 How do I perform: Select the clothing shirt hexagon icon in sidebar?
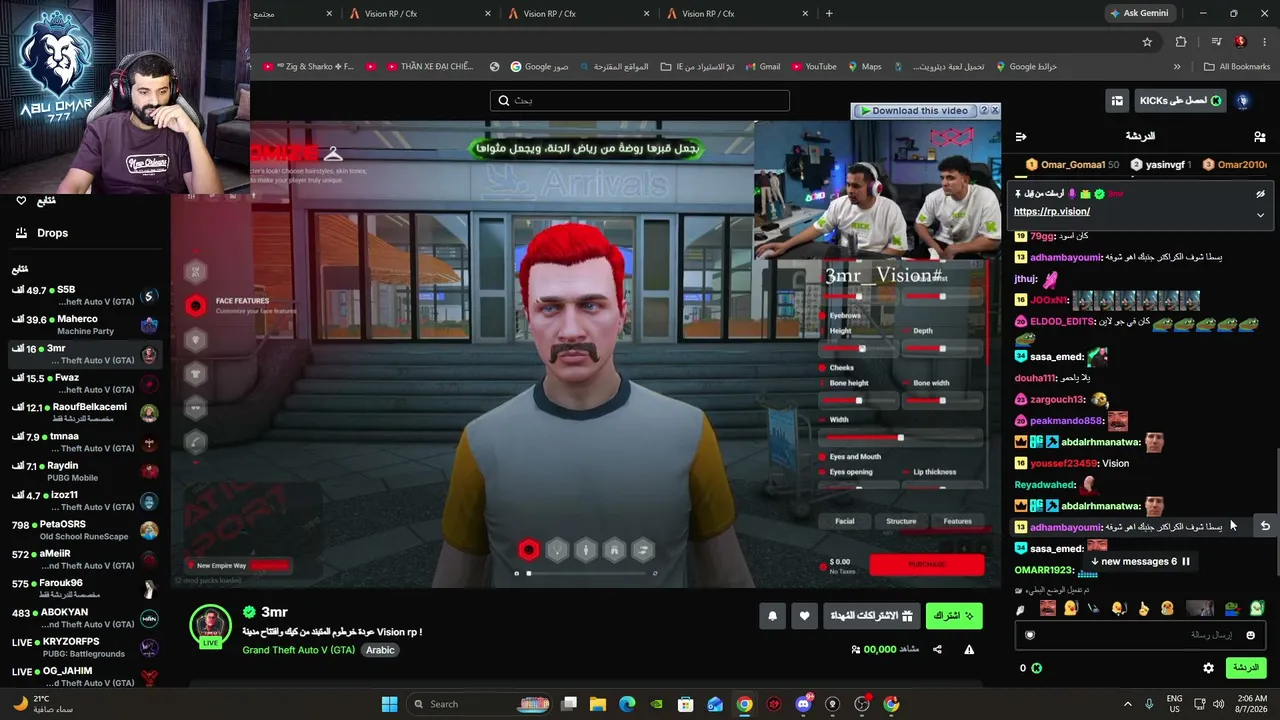196,373
